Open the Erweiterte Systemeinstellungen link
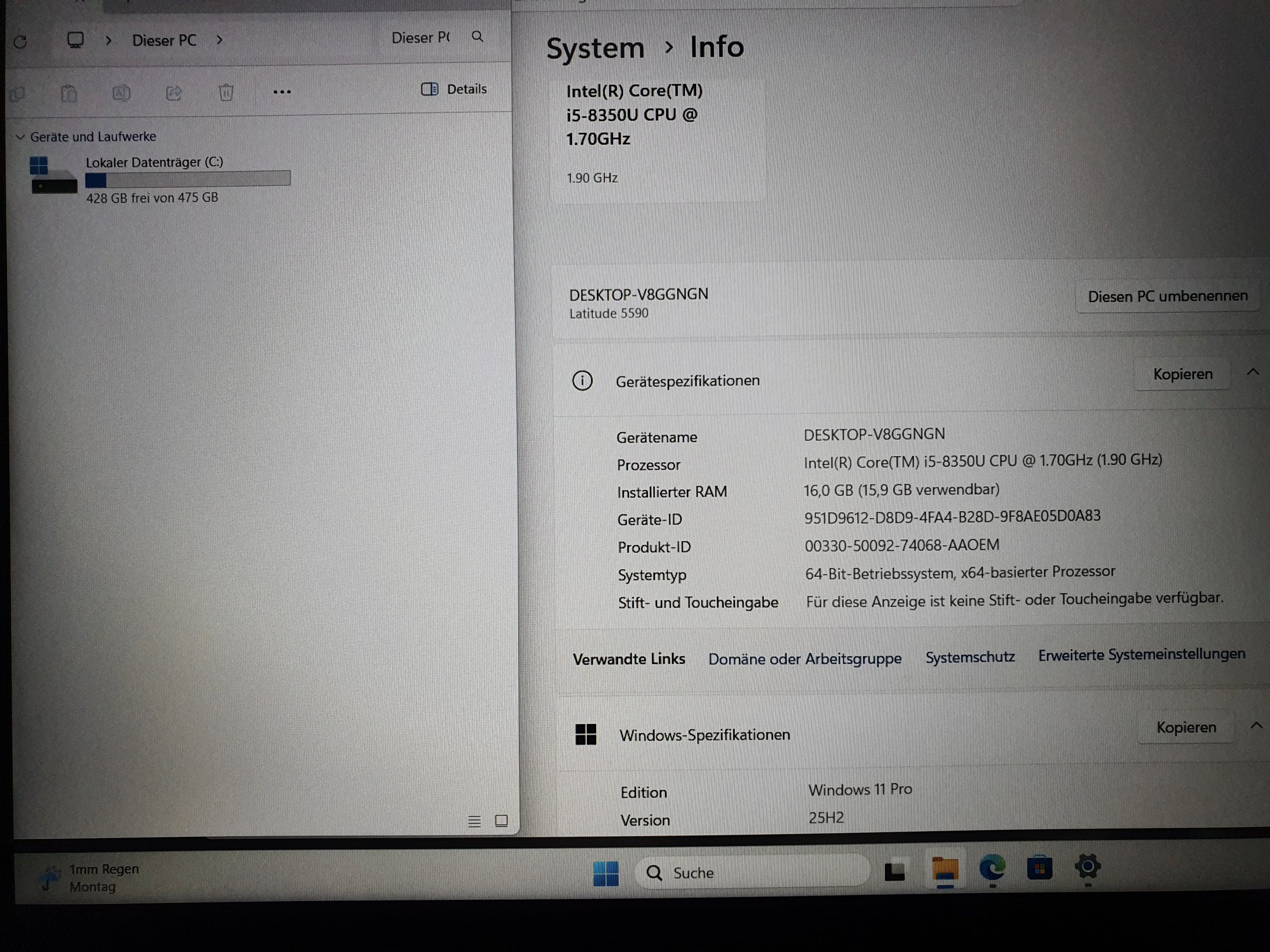Viewport: 1270px width, 952px height. [x=1142, y=654]
